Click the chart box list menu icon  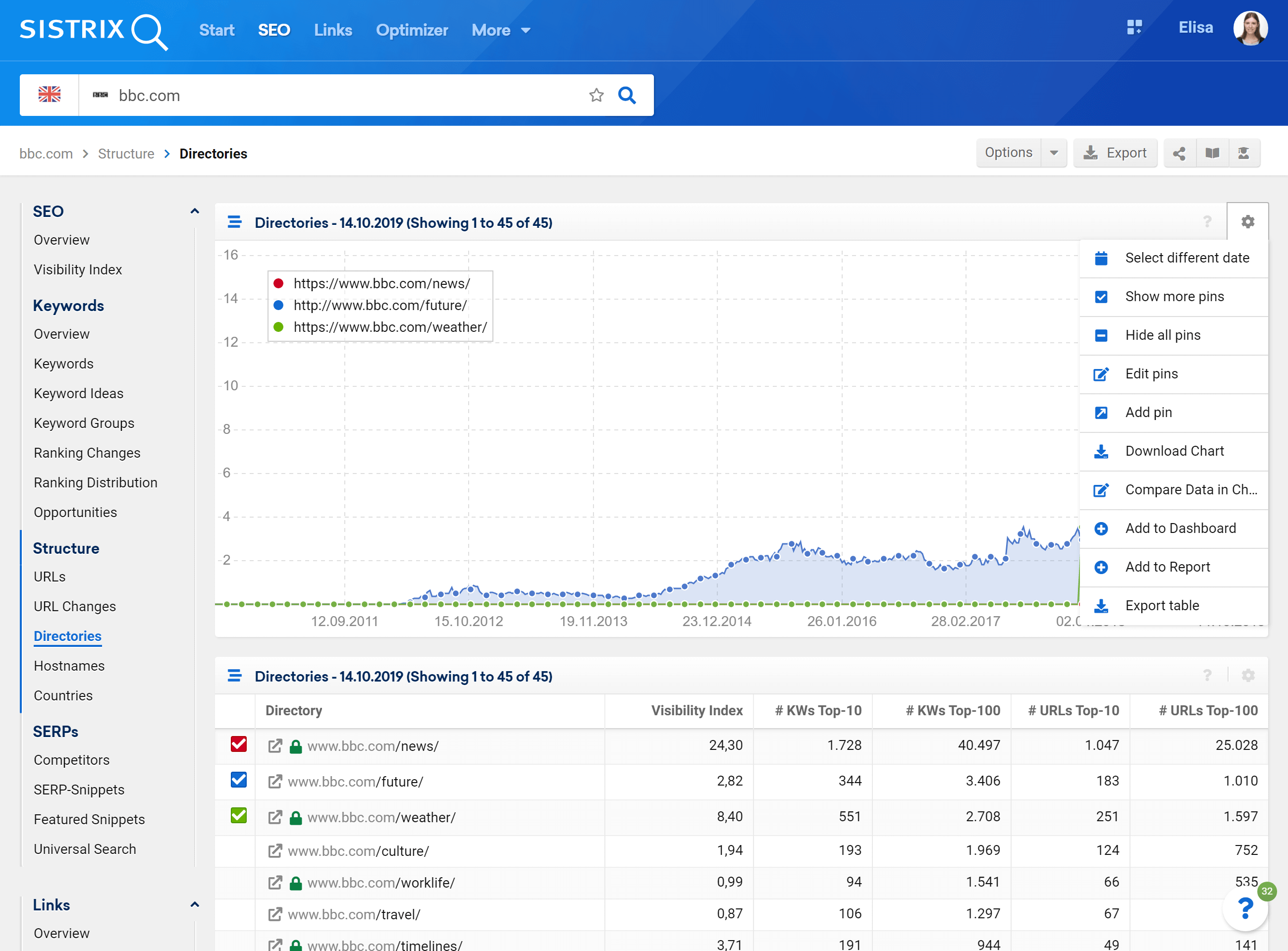click(234, 221)
